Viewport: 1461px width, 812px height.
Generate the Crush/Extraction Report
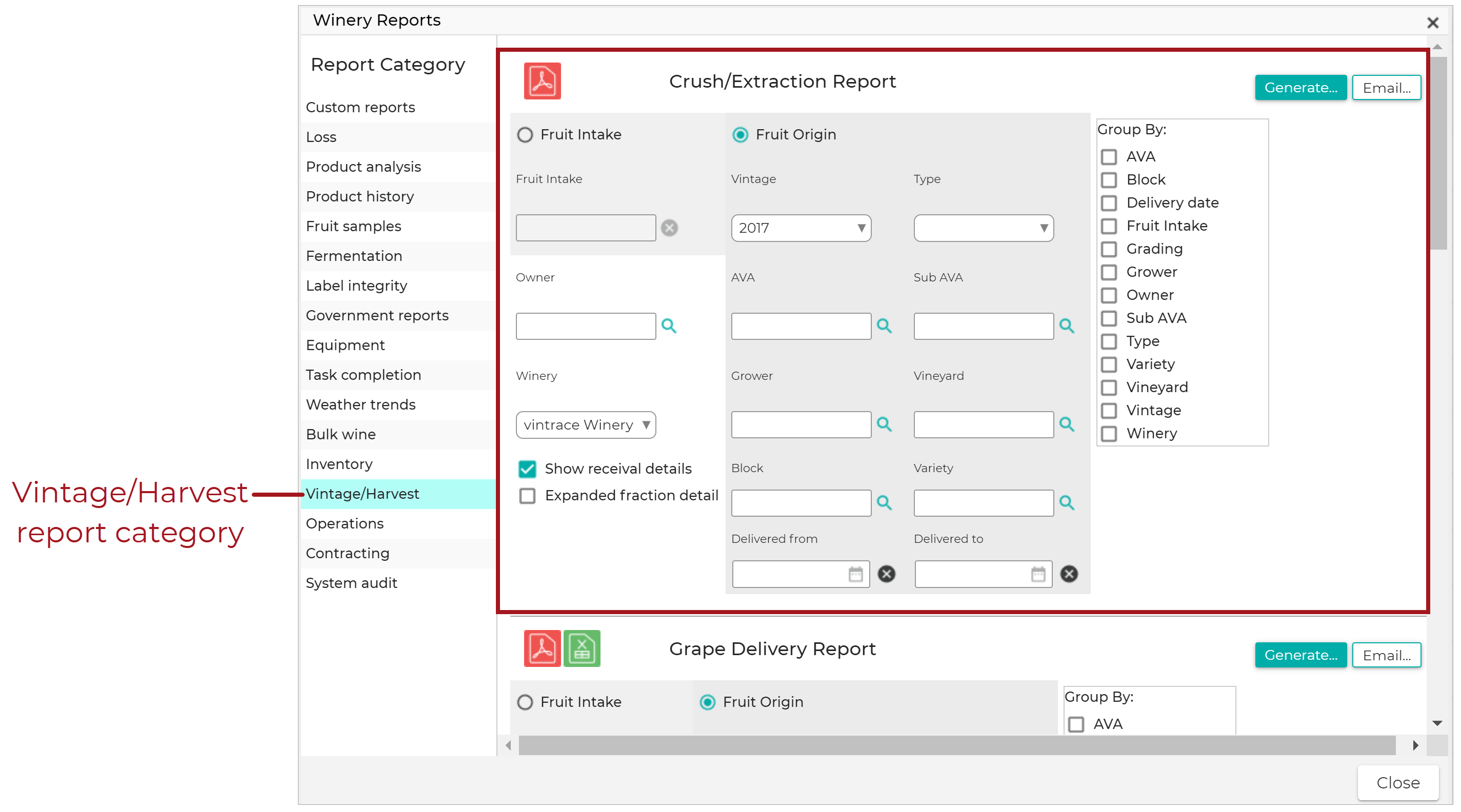click(x=1300, y=88)
